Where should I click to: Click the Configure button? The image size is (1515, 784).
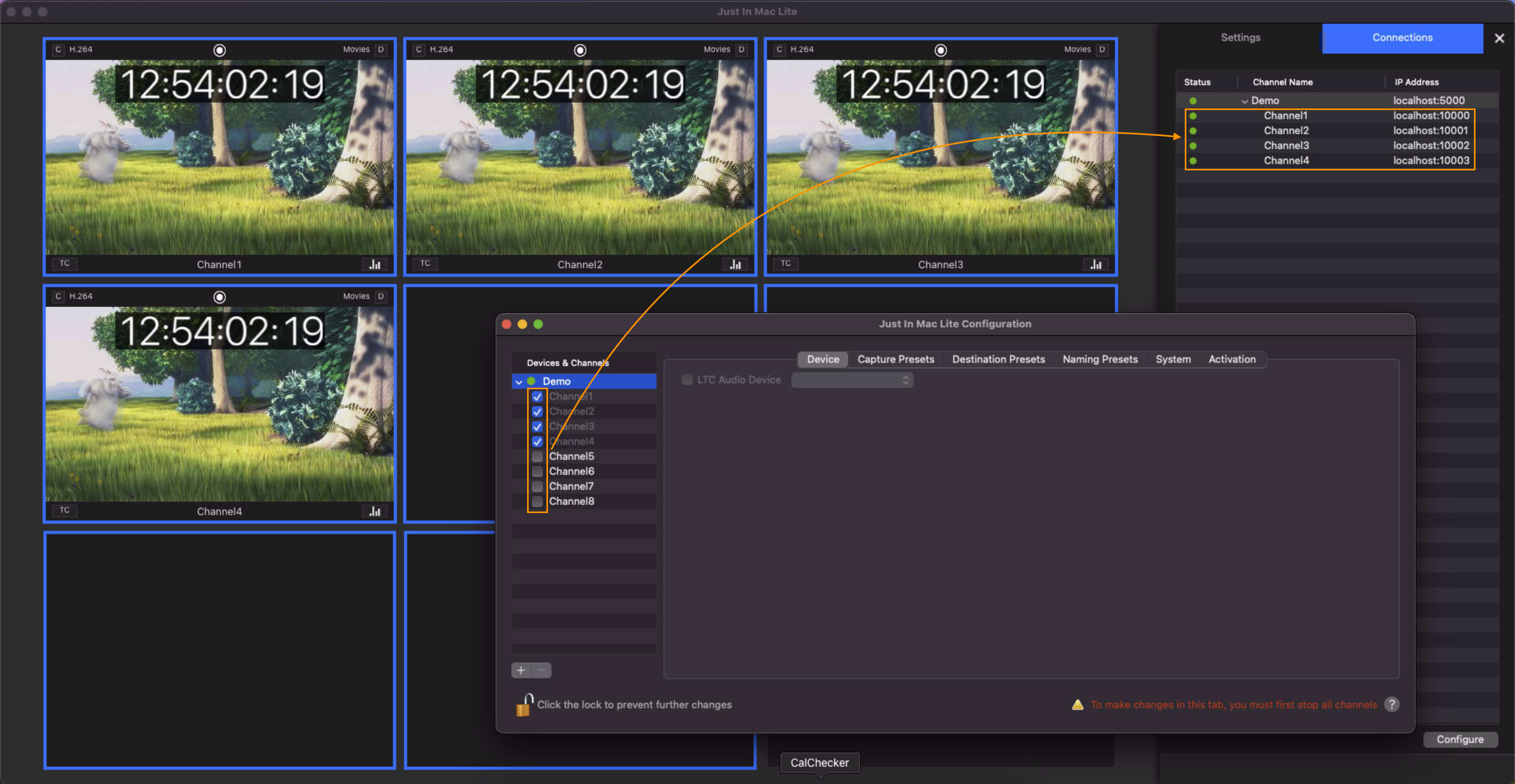[x=1460, y=739]
